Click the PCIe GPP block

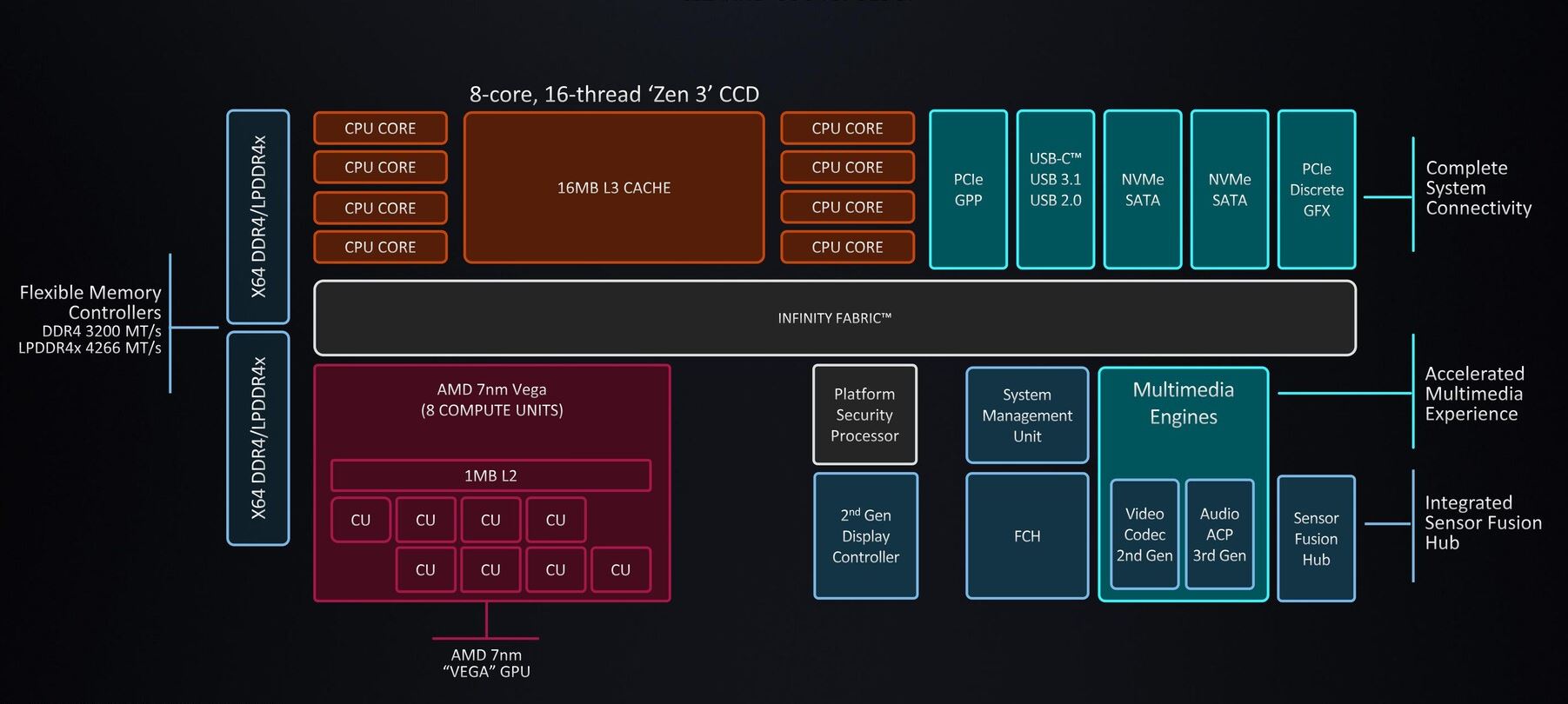(968, 189)
